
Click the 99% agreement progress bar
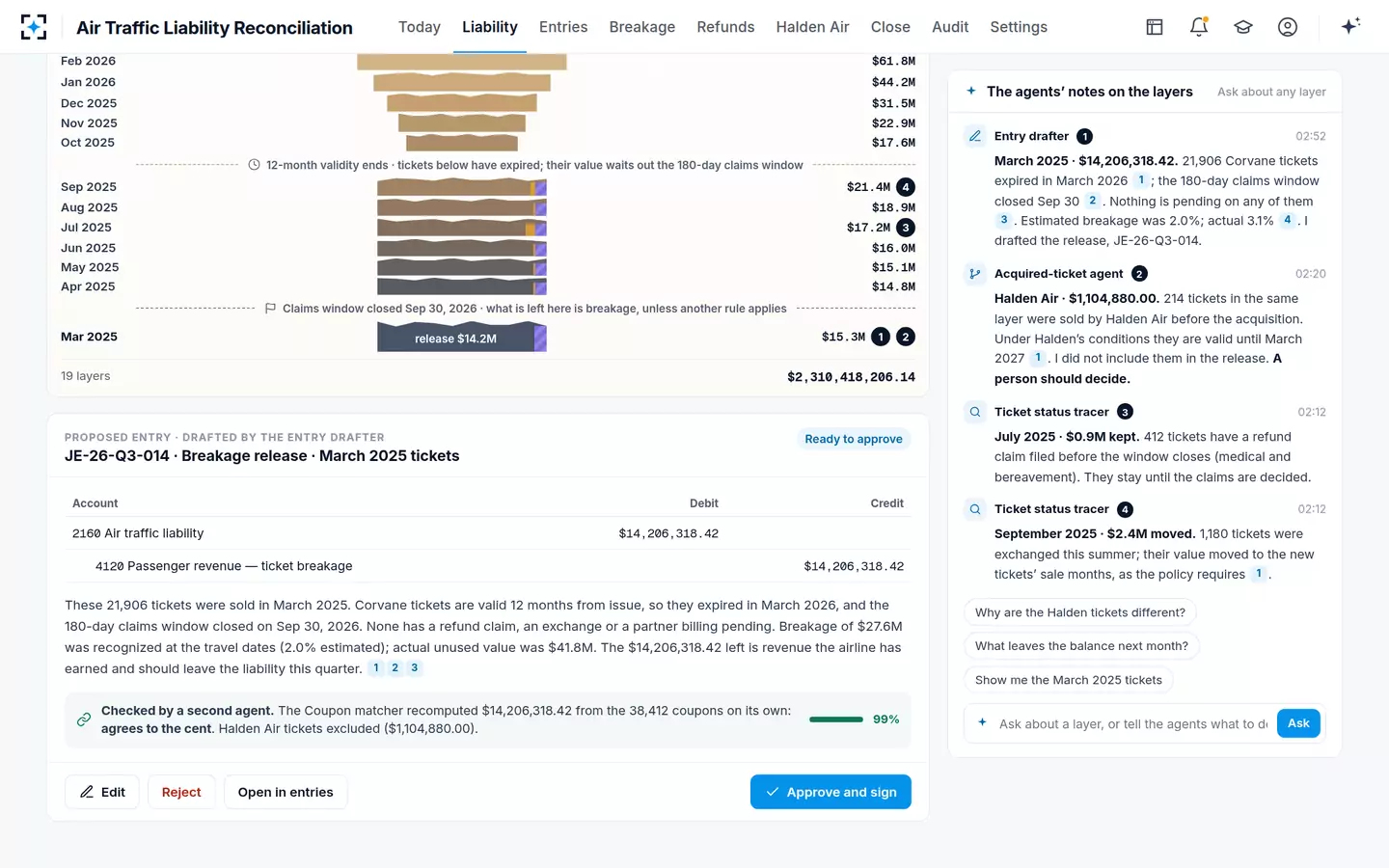pos(836,719)
